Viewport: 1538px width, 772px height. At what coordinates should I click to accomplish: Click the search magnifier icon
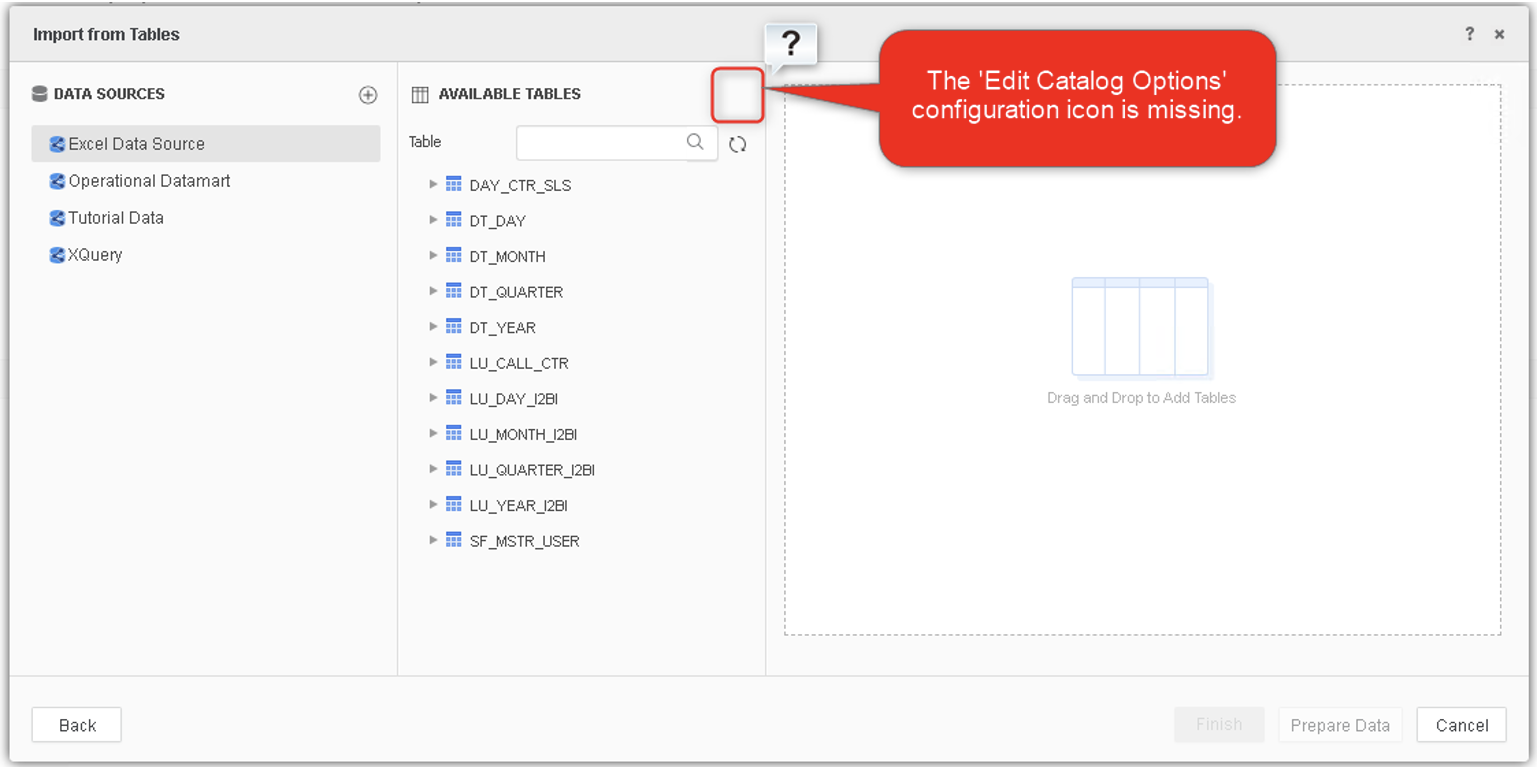tap(695, 142)
